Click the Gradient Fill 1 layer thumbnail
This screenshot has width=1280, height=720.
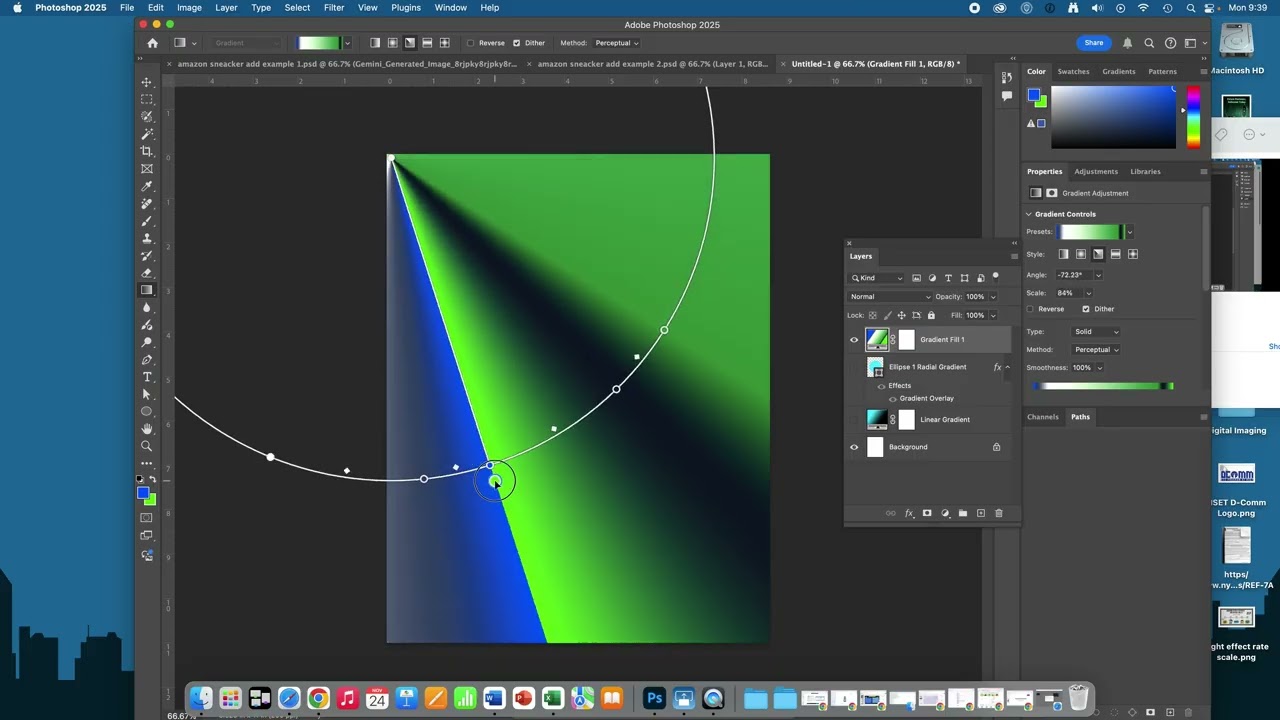click(x=877, y=340)
